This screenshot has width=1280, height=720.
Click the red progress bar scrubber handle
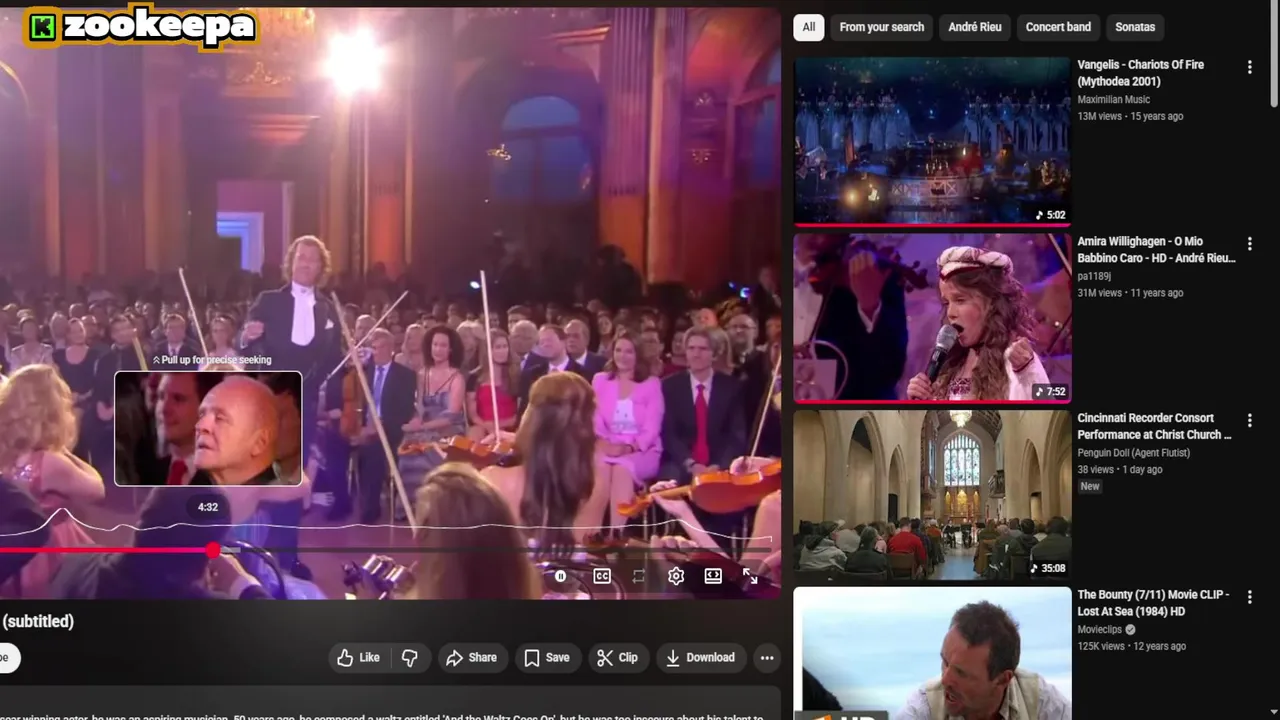pyautogui.click(x=214, y=550)
